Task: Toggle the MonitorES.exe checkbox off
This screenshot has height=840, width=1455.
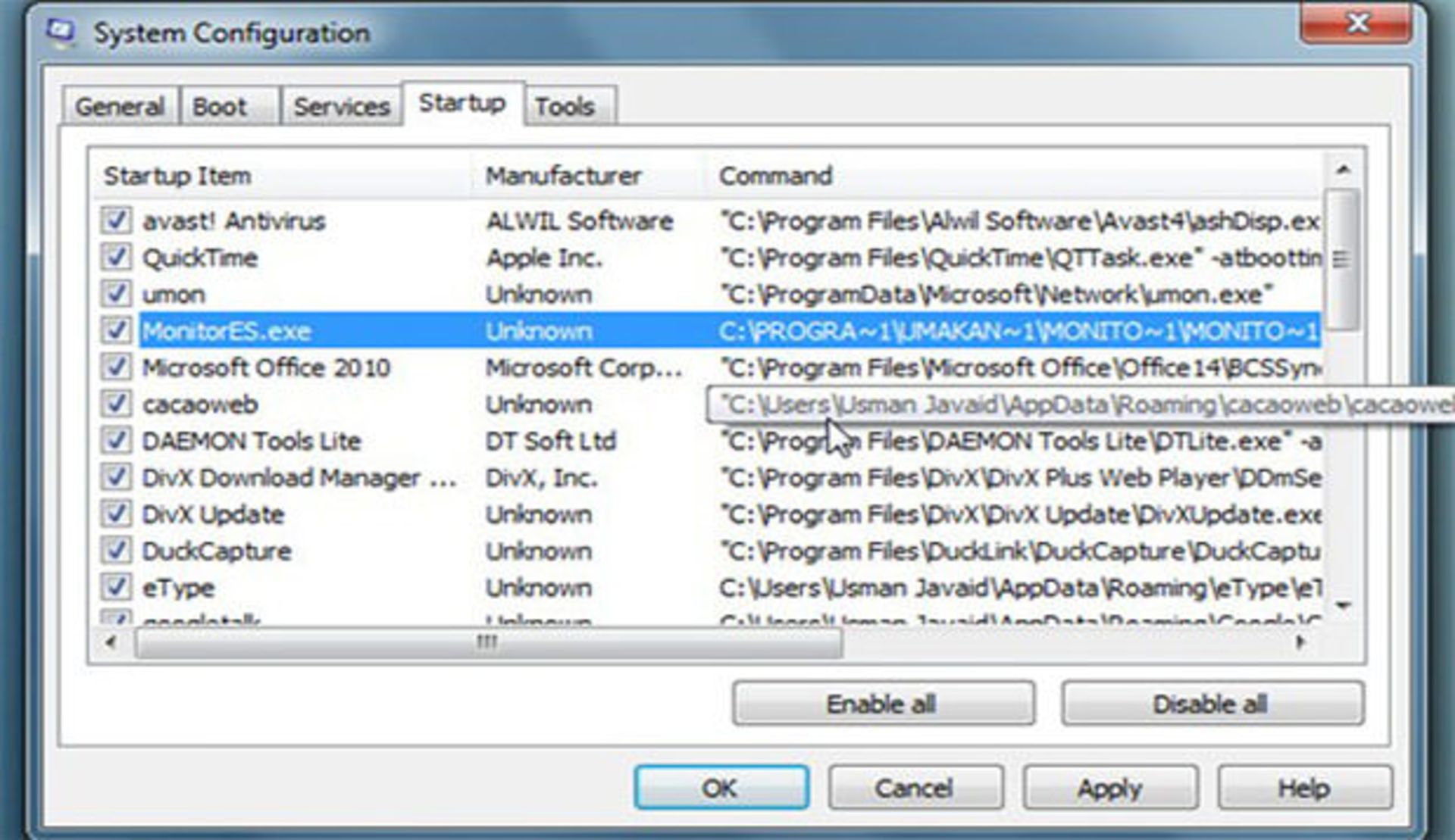Action: 115,331
